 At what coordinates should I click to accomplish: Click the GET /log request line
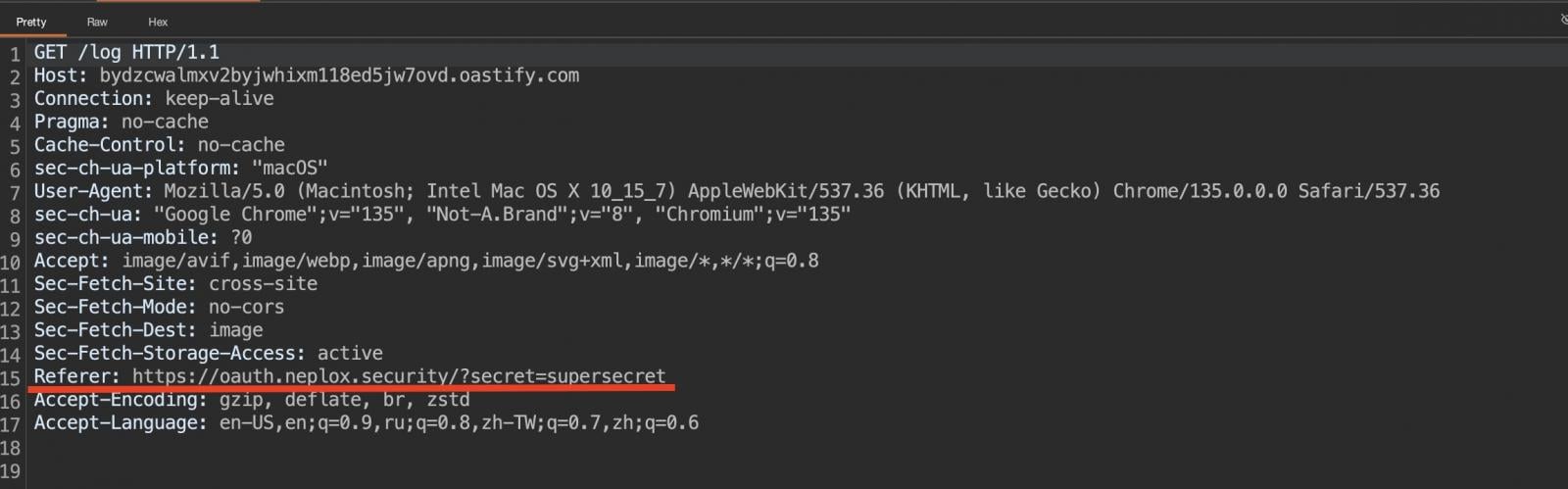[x=126, y=52]
